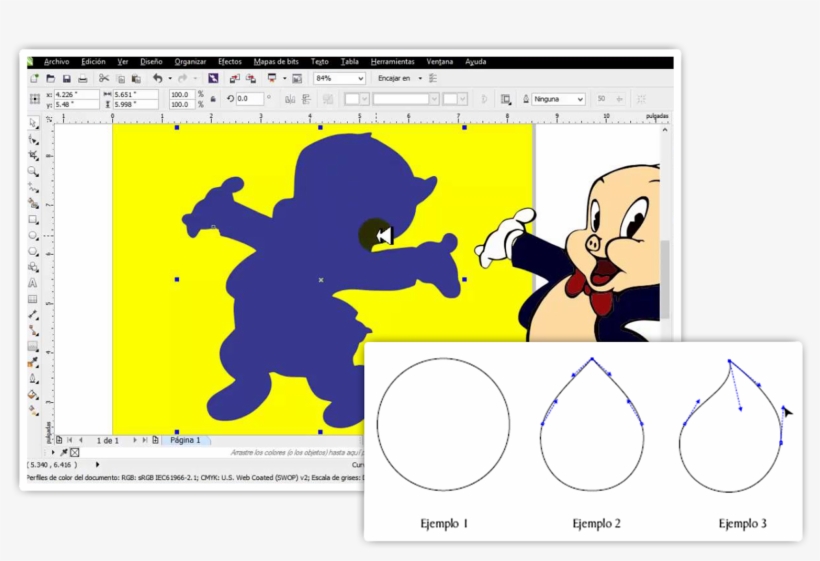Click the Export icon
The width and height of the screenshot is (820, 561).
[x=251, y=78]
